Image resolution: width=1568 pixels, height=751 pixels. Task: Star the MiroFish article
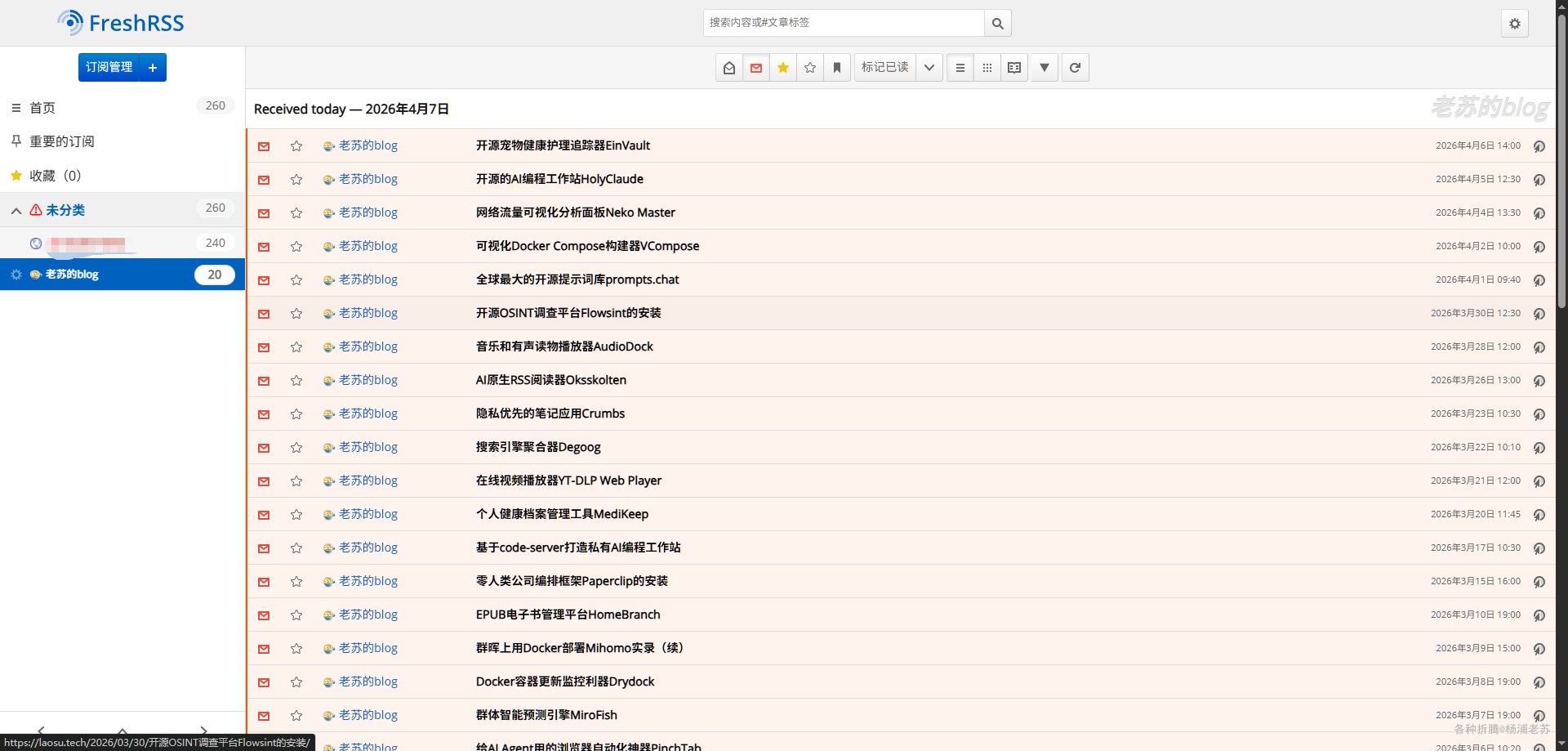[x=296, y=716]
